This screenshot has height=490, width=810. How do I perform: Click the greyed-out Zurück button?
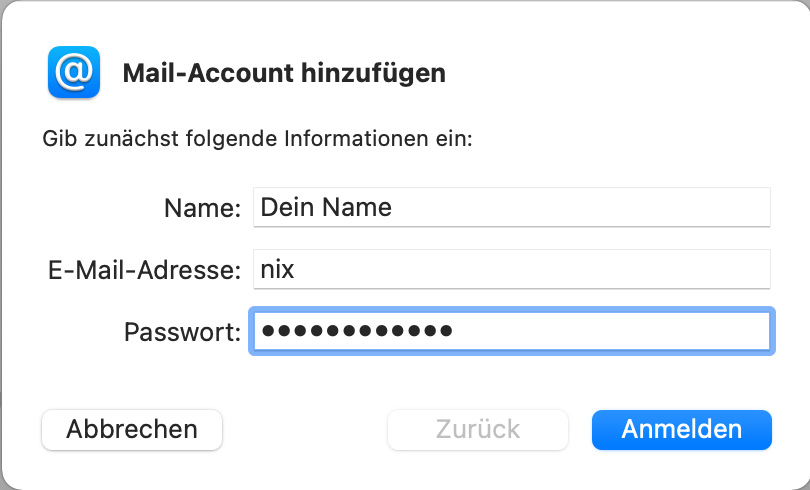pyautogui.click(x=478, y=430)
